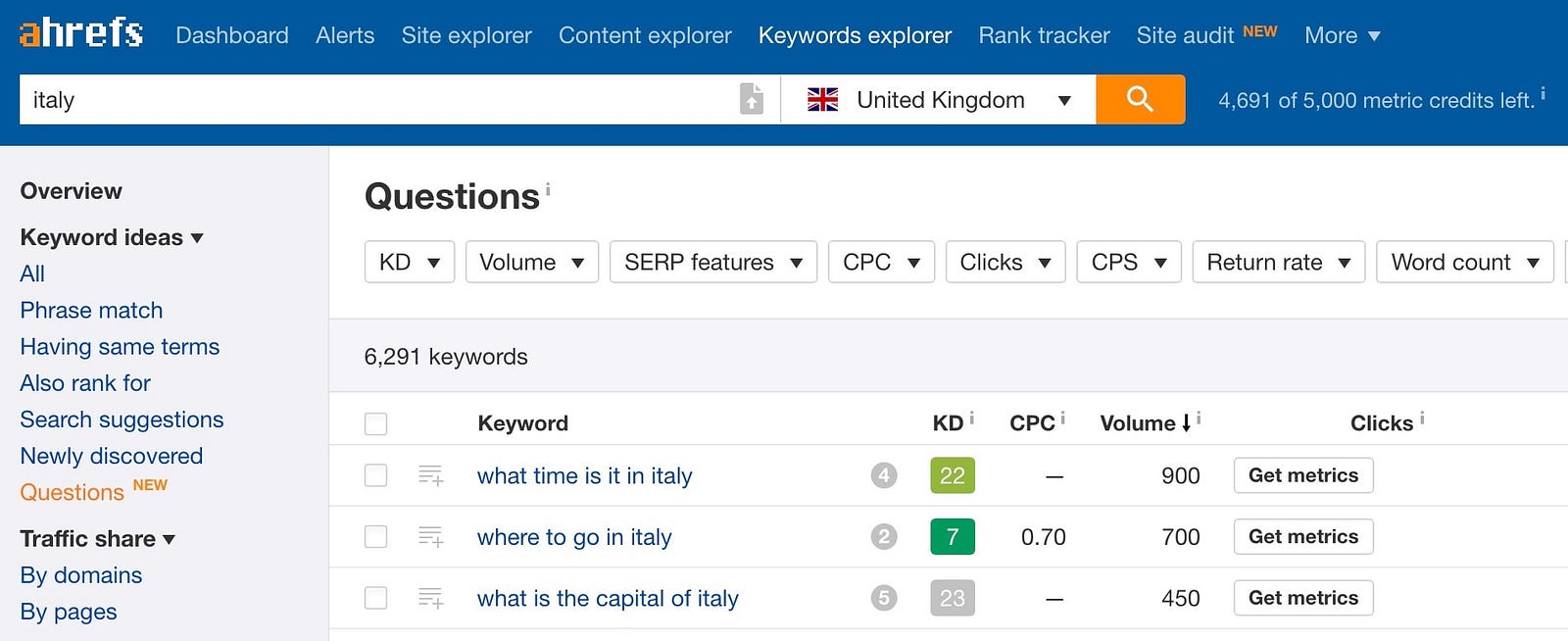Get metrics for 'what time is it in italy'

coord(1302,475)
